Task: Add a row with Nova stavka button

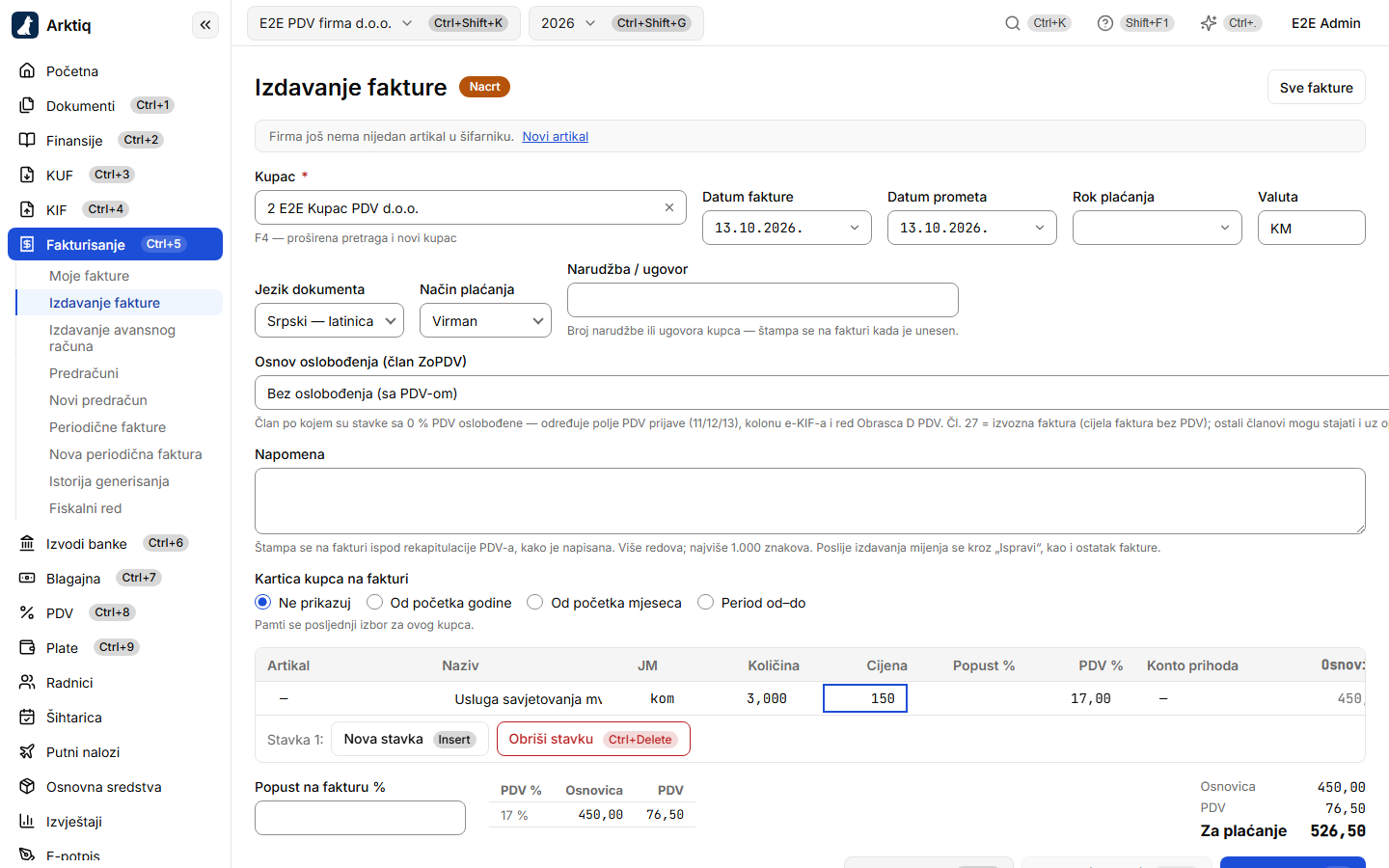Action: (x=410, y=739)
